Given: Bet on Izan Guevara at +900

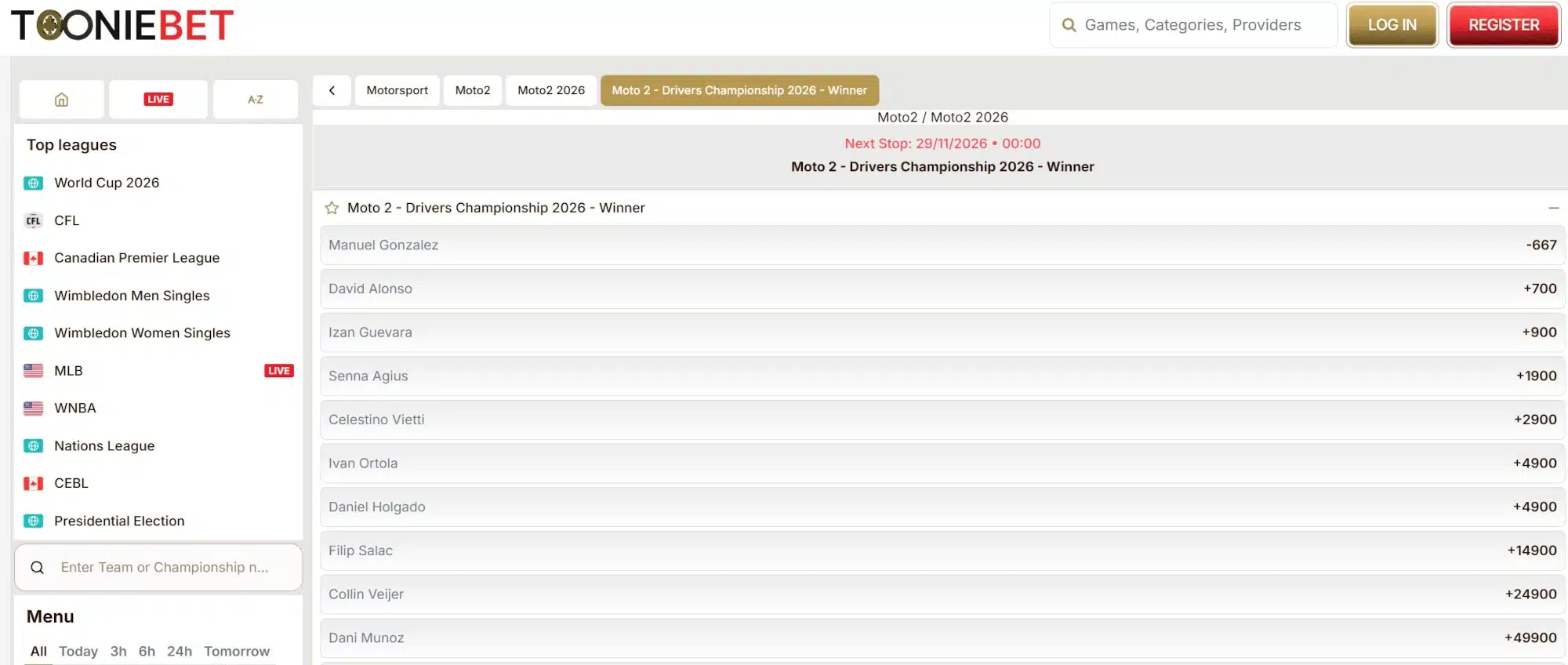Looking at the screenshot, I should tap(942, 332).
